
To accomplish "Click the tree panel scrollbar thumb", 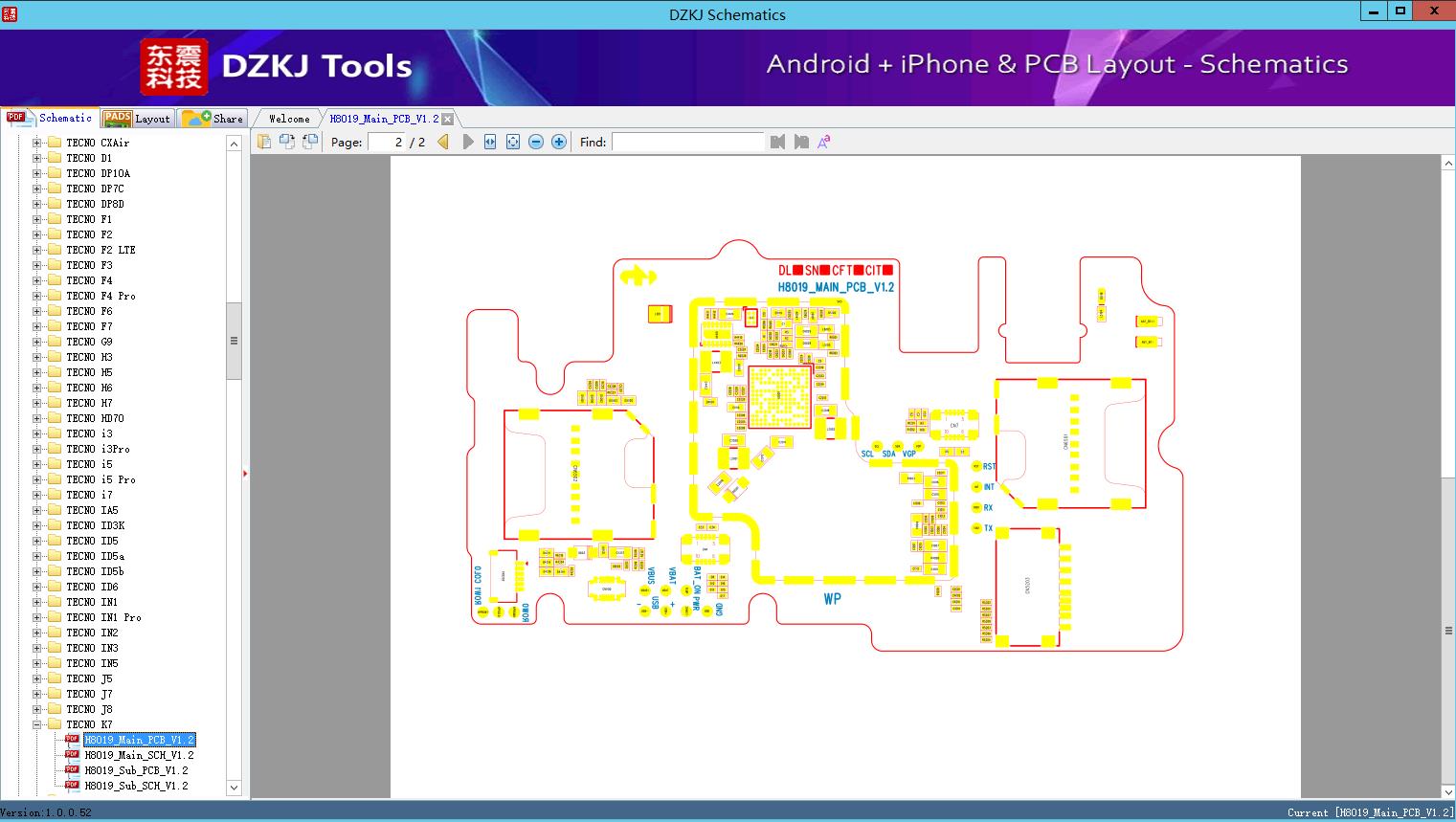I will click(234, 341).
